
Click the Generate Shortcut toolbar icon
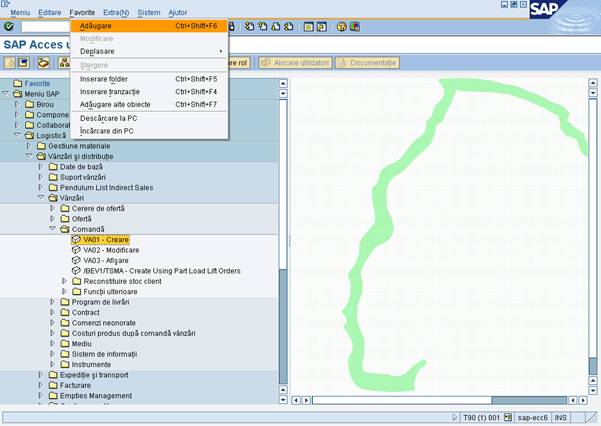pyautogui.click(x=322, y=27)
